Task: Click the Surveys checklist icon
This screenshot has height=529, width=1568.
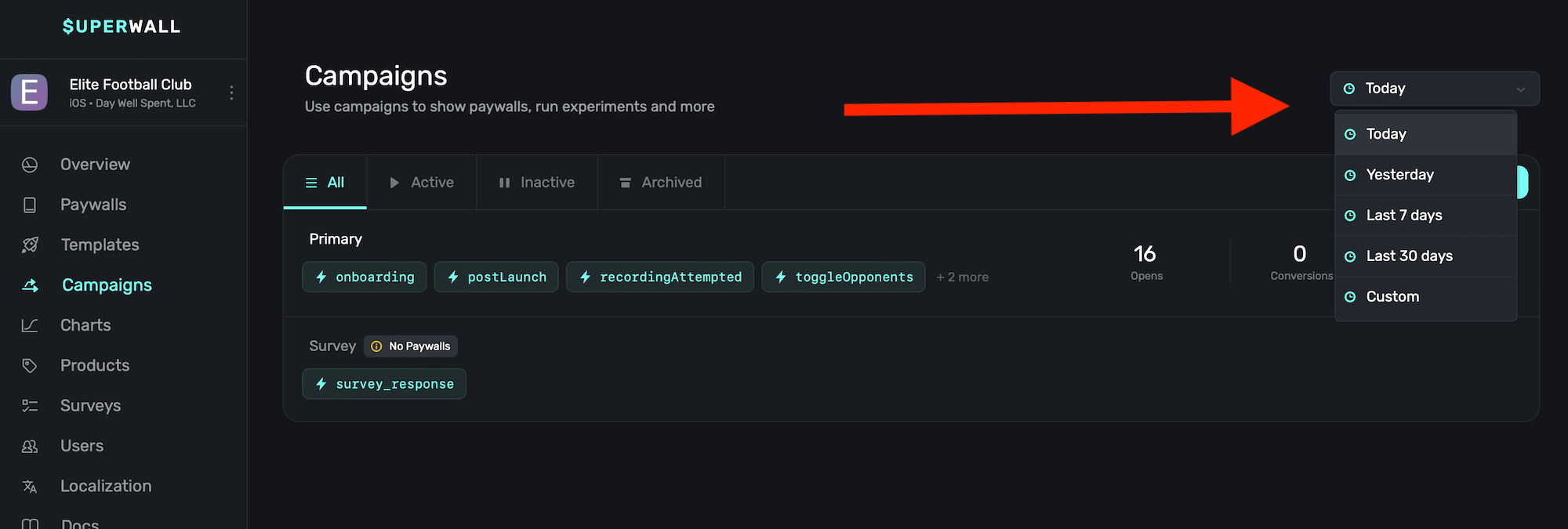Action: tap(30, 406)
